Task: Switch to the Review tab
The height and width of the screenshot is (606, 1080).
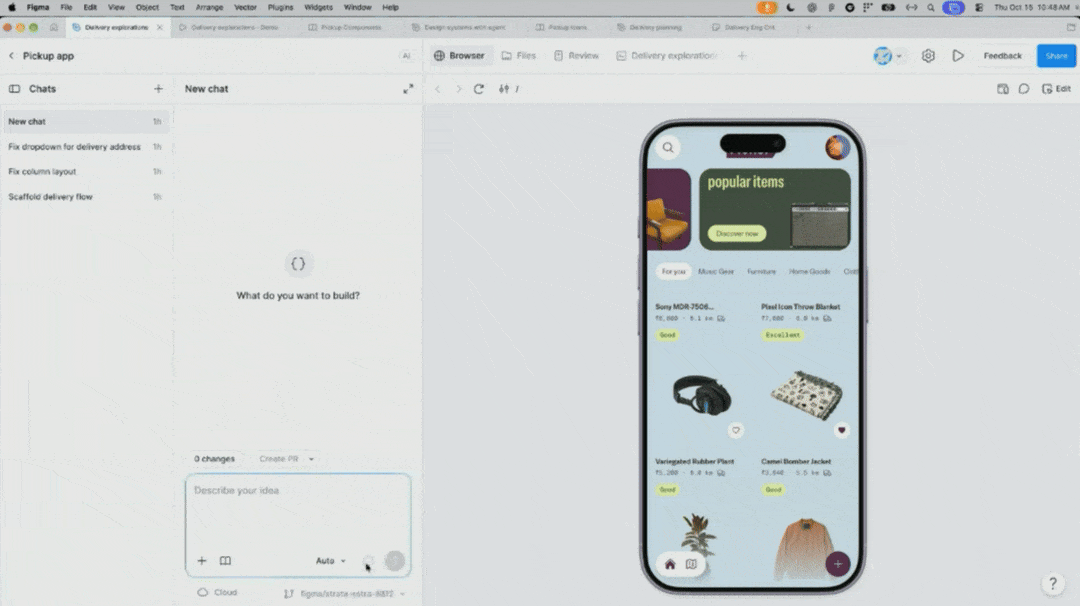Action: tap(577, 56)
